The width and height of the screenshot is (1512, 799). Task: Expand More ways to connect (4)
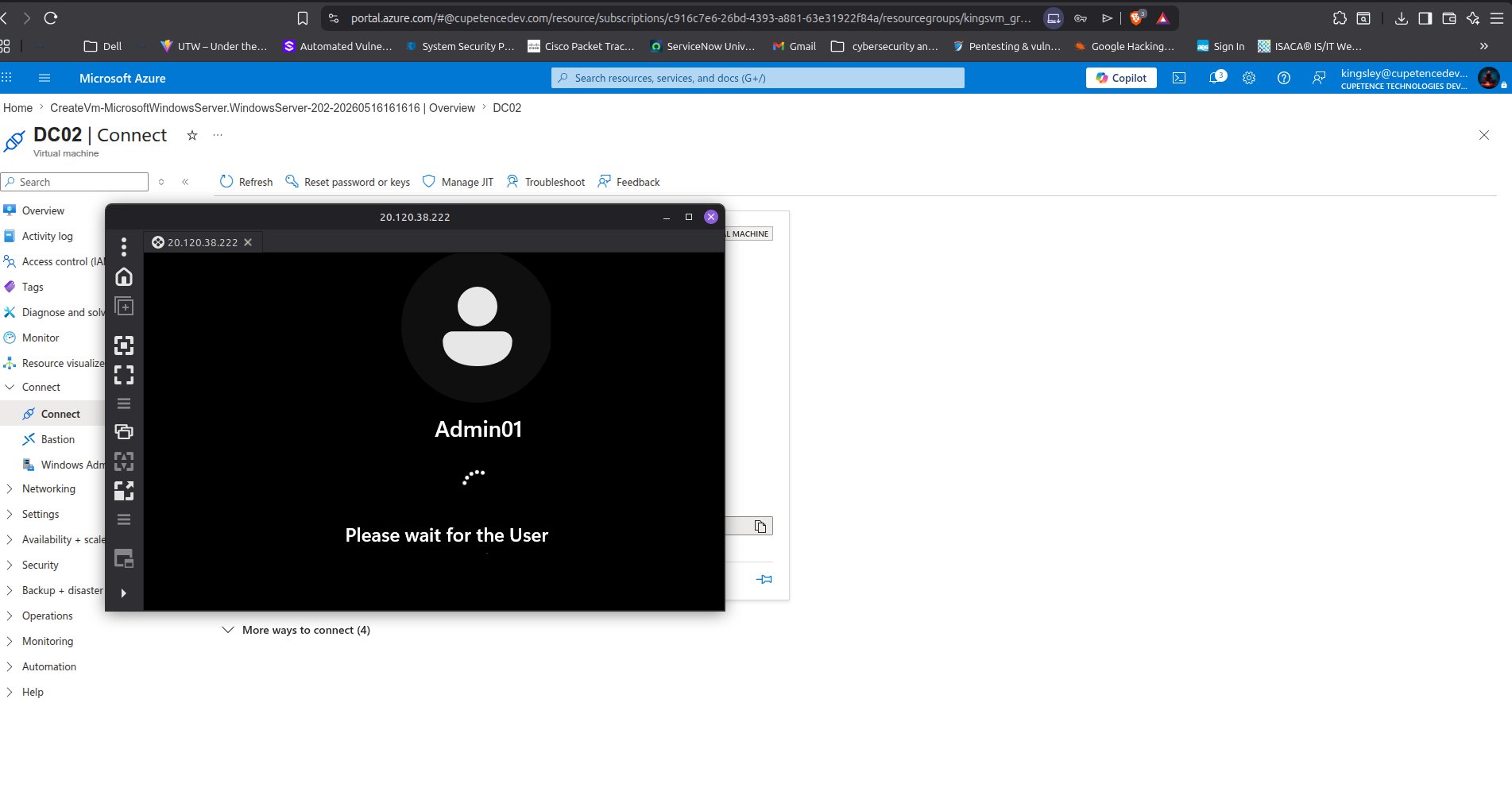(x=296, y=630)
